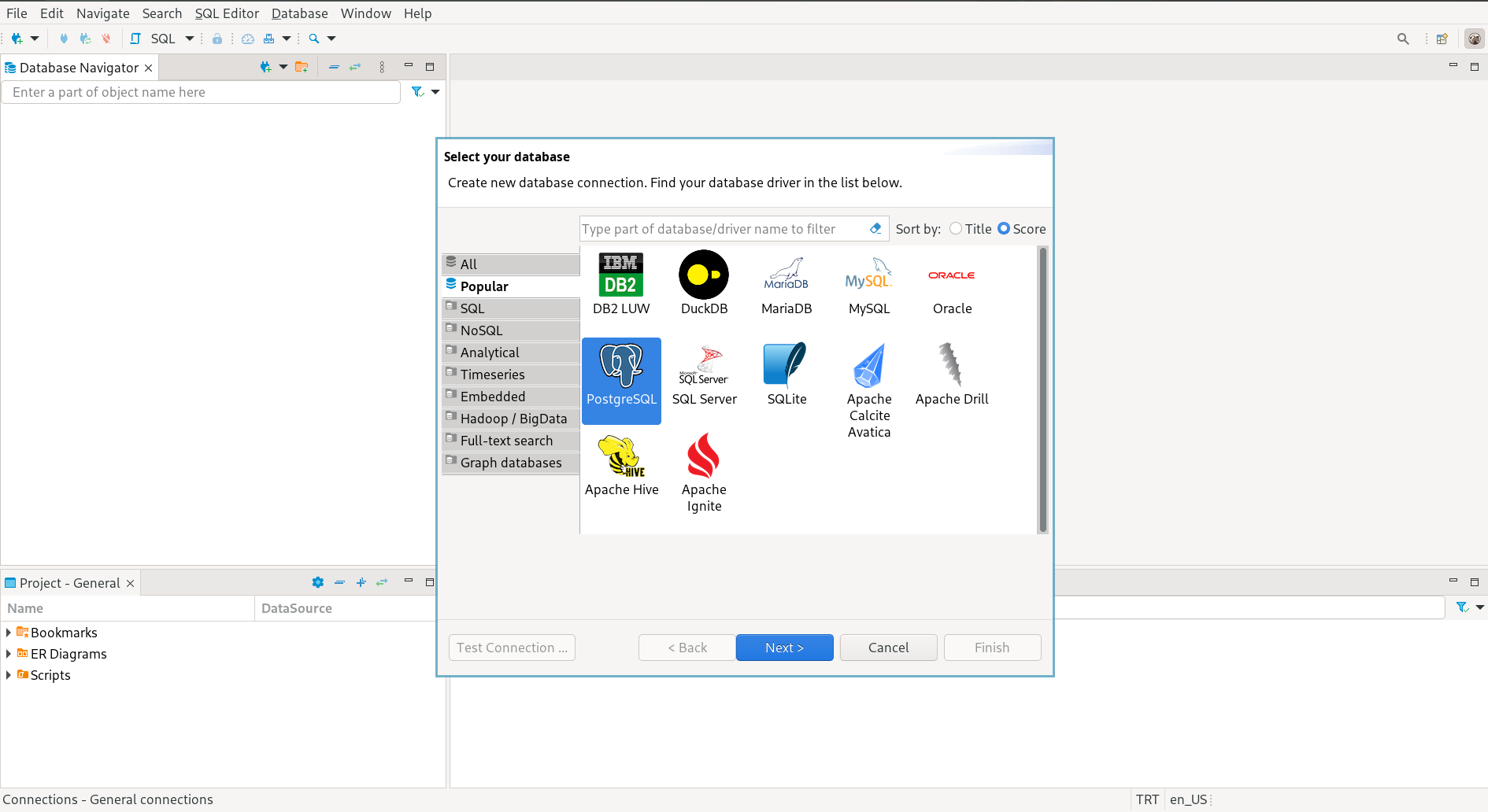Open the SQL Editor menu

[x=227, y=13]
